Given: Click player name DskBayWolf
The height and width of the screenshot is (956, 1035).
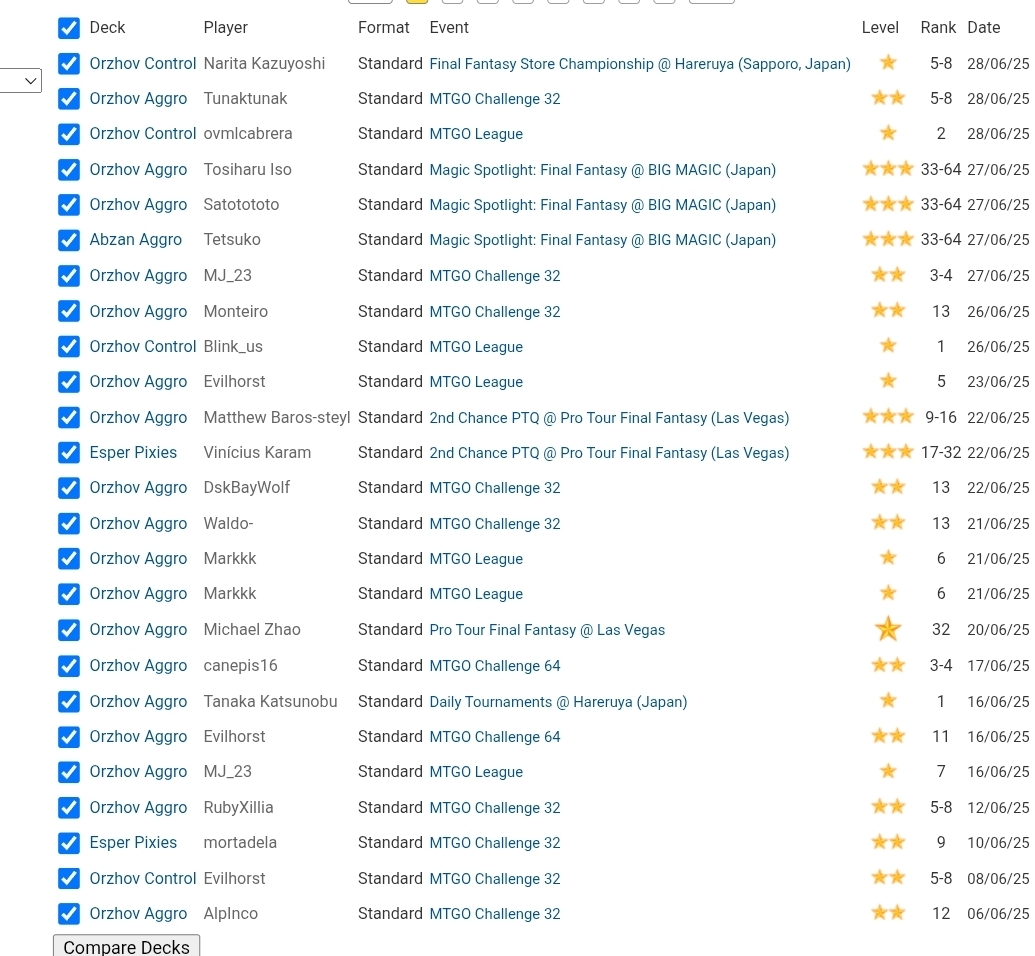Looking at the screenshot, I should (x=246, y=488).
